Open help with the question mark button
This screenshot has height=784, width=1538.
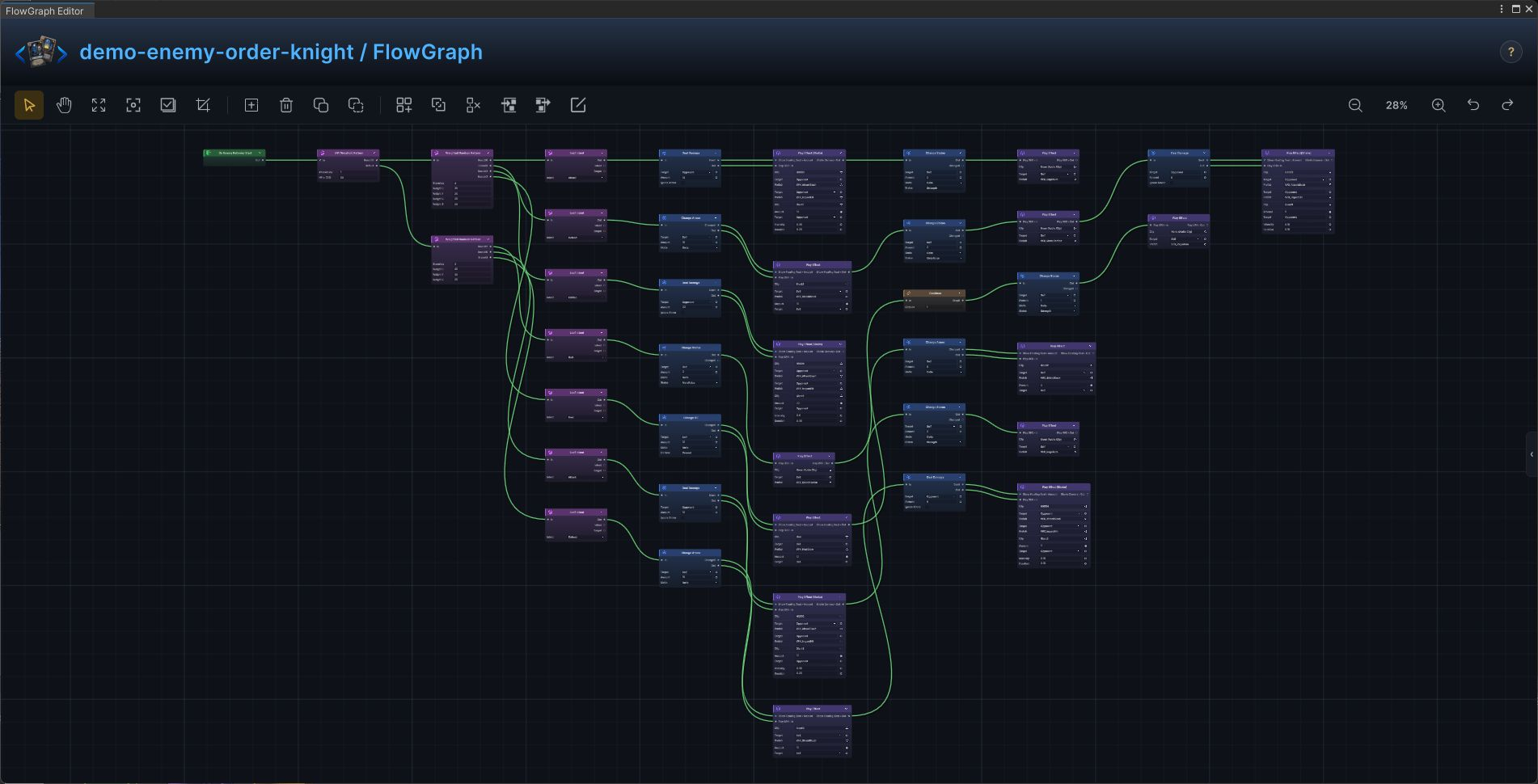click(1511, 52)
